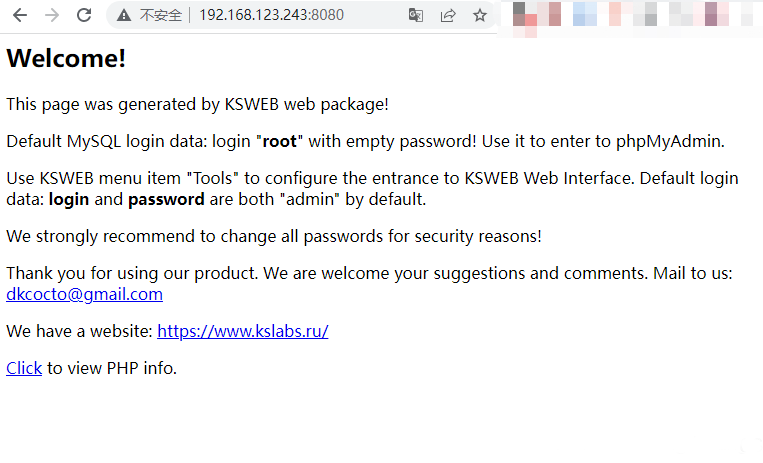
Task: Click the "Welcome!" heading
Action: 66,58
